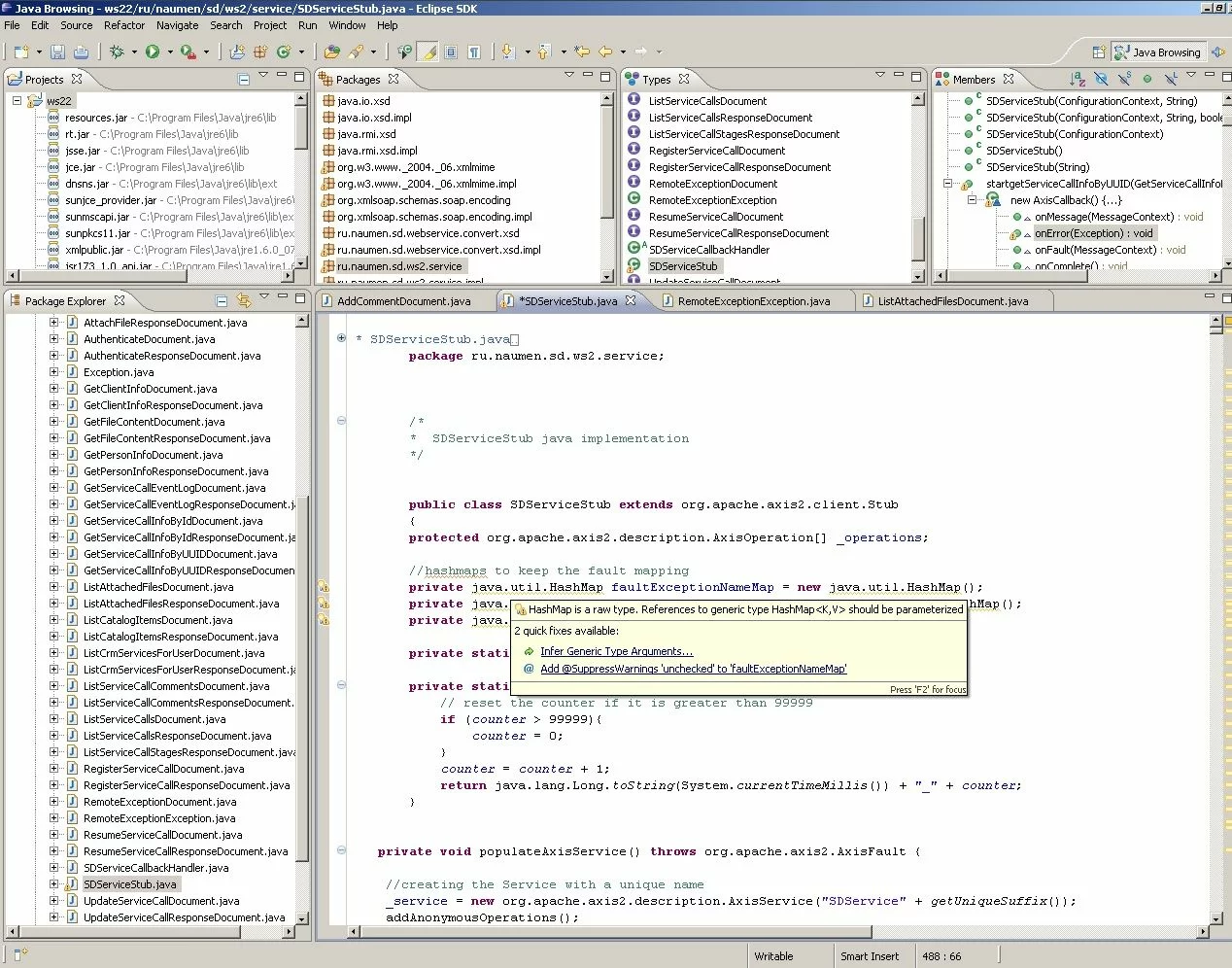
Task: Sort Members alphabetically with the a-z icon
Action: pyautogui.click(x=1077, y=80)
